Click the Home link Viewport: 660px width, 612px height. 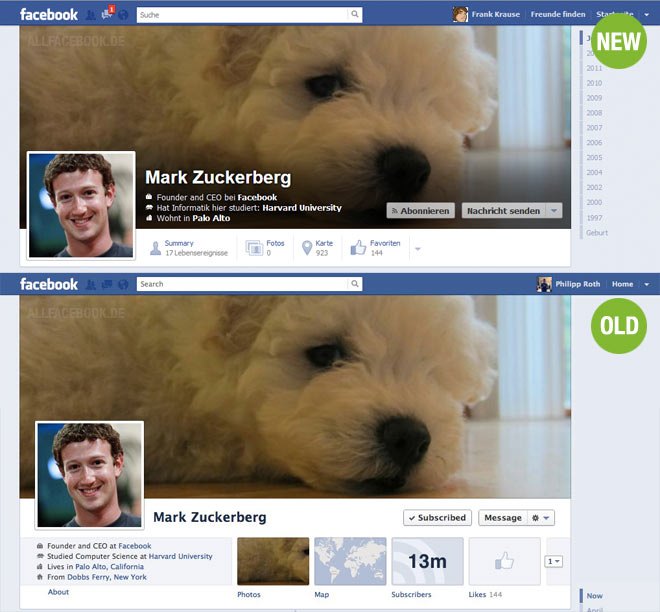coord(622,284)
